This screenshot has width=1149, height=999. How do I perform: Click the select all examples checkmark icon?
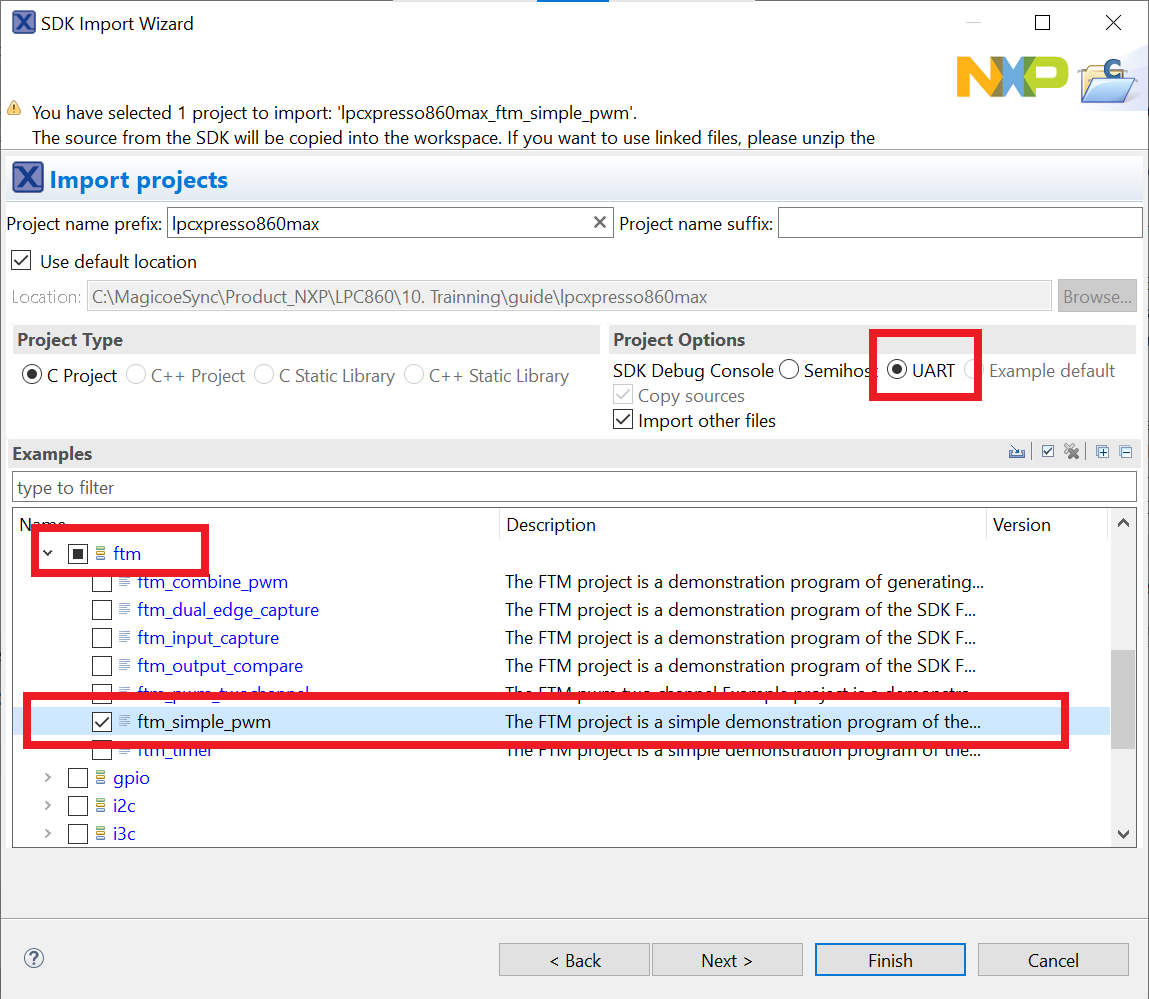[x=1047, y=452]
